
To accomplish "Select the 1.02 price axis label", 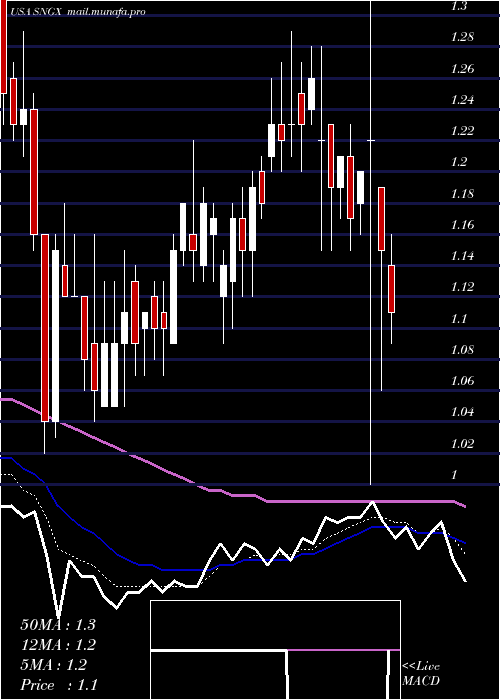I will coord(462,443).
